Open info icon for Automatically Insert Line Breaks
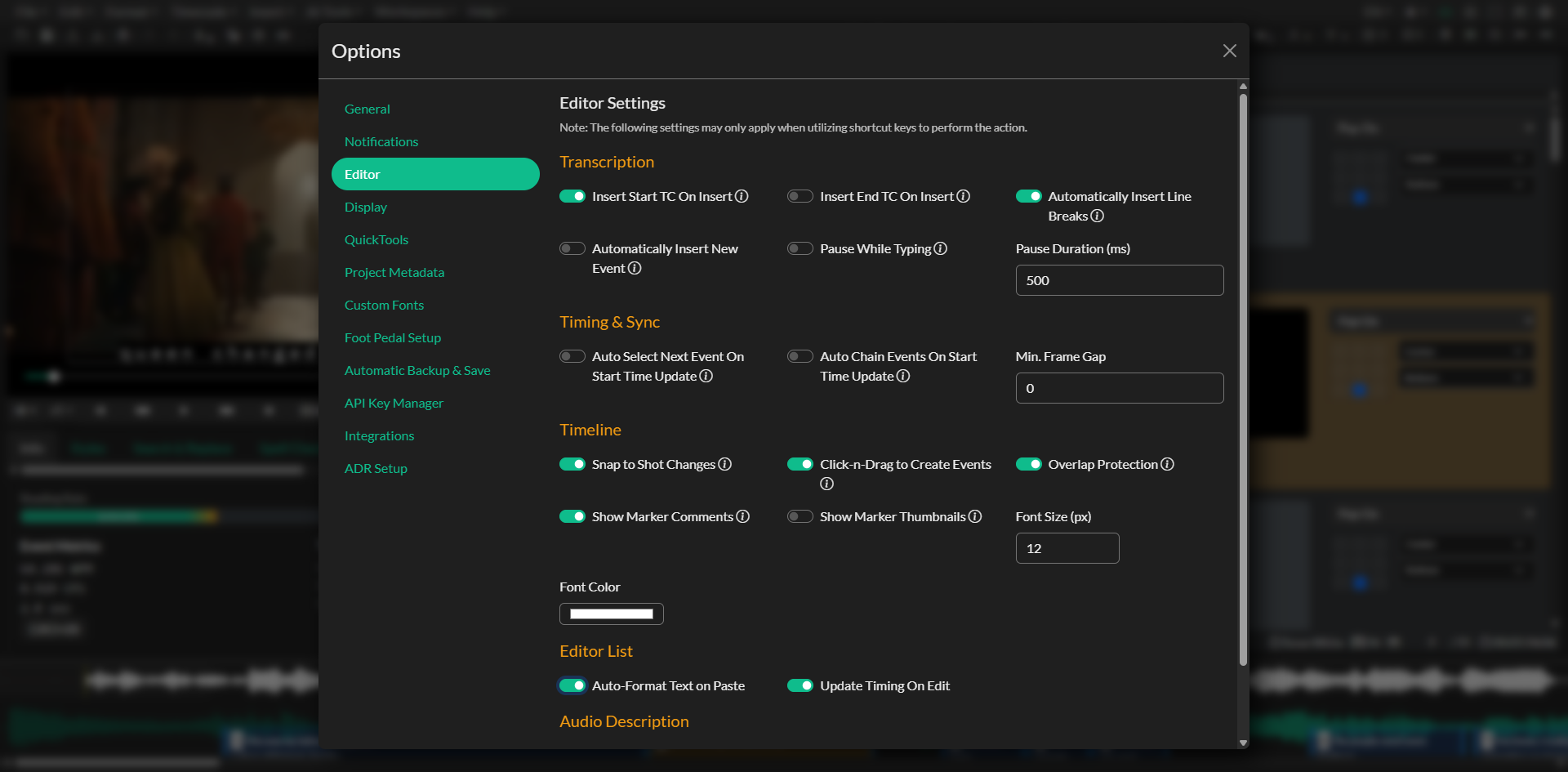The height and width of the screenshot is (772, 1568). click(x=1098, y=216)
